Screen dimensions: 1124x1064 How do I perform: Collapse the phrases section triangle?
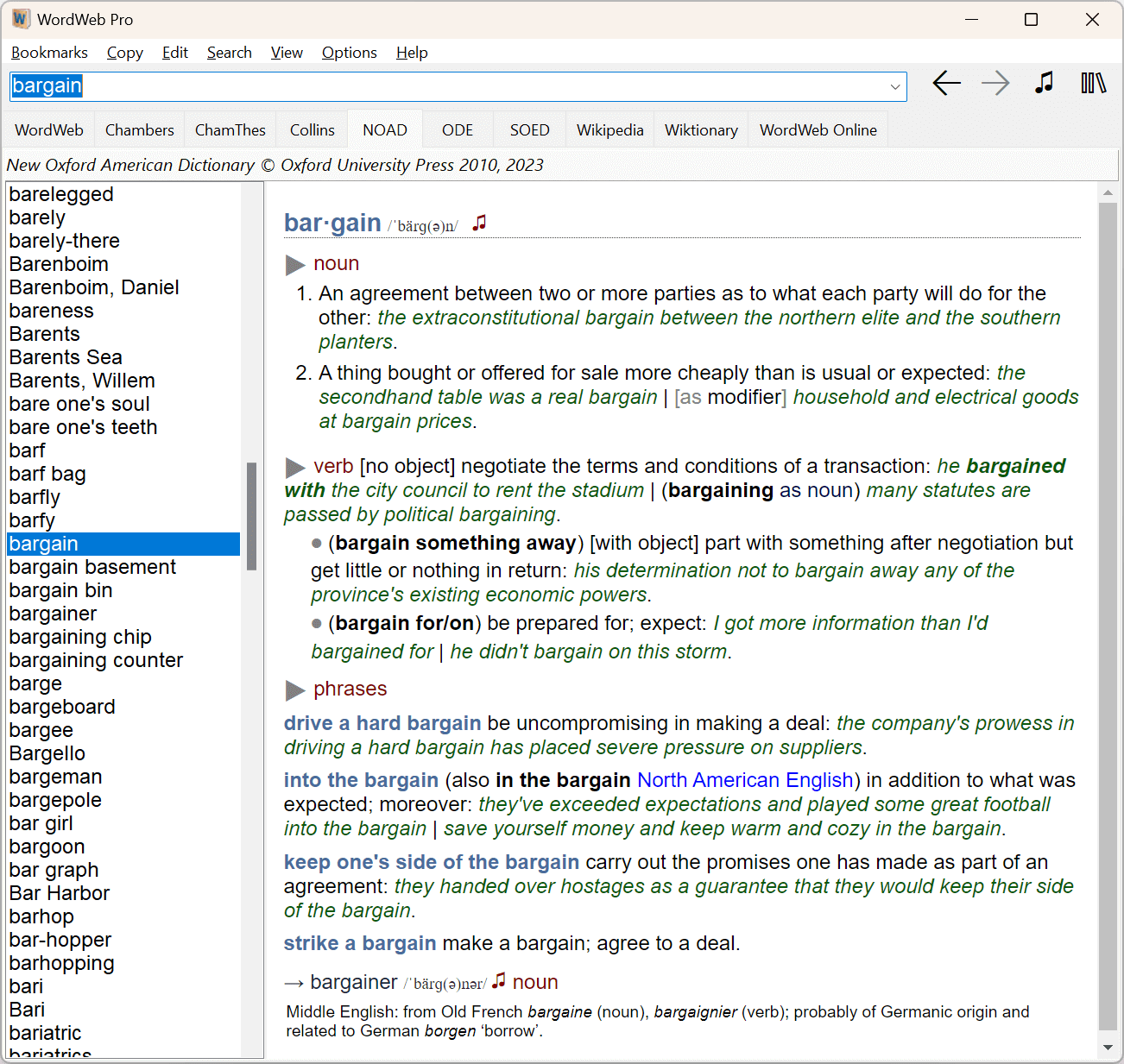click(295, 689)
